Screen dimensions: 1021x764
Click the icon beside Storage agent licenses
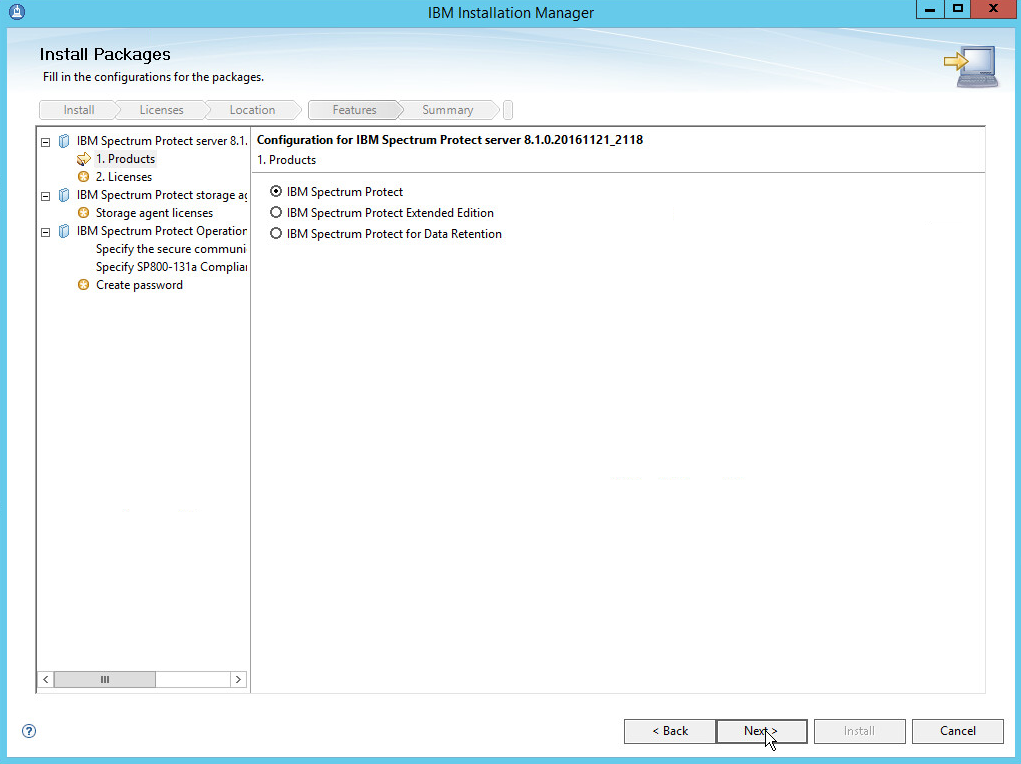pos(84,213)
